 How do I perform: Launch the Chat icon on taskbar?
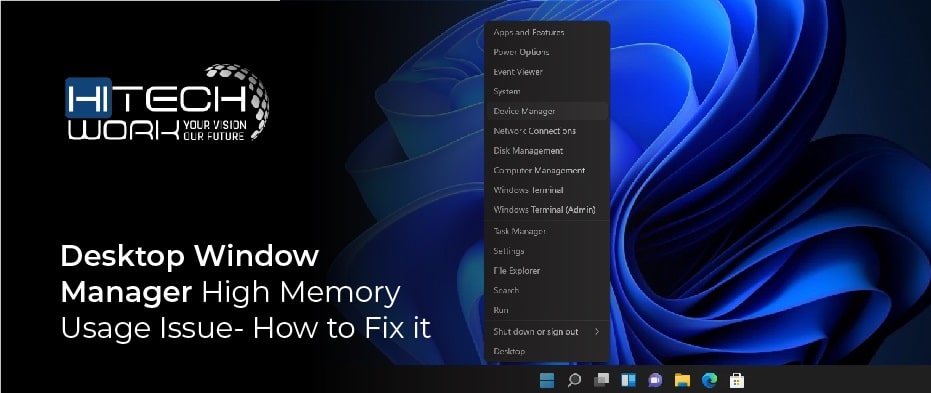click(x=655, y=380)
